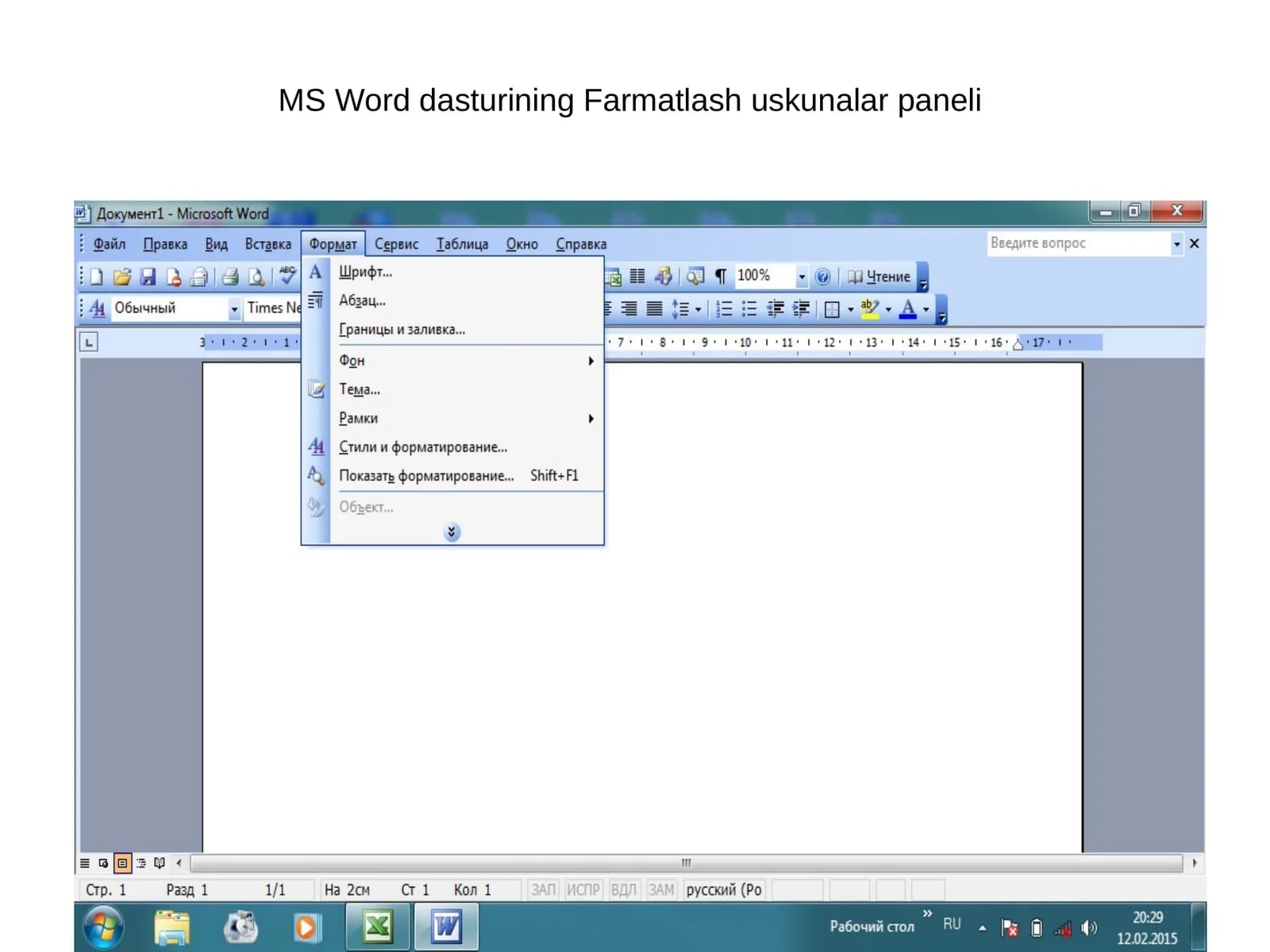Viewport: 1270px width, 952px height.
Task: Increase paragraph indent icon
Action: click(x=802, y=309)
